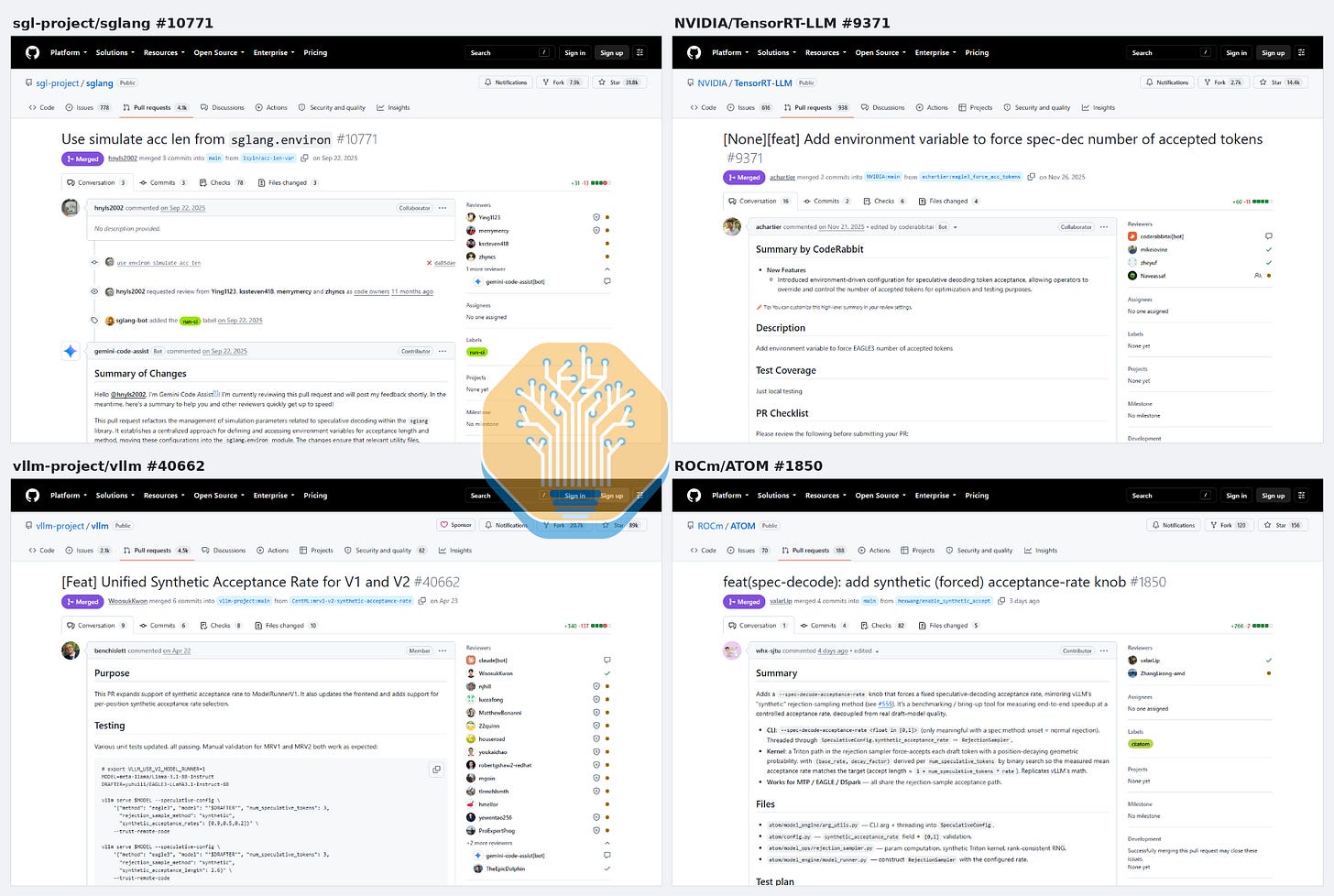The image size is (1334, 896).
Task: Copy the branch name in ATOM PR #1850
Action: click(x=1001, y=601)
